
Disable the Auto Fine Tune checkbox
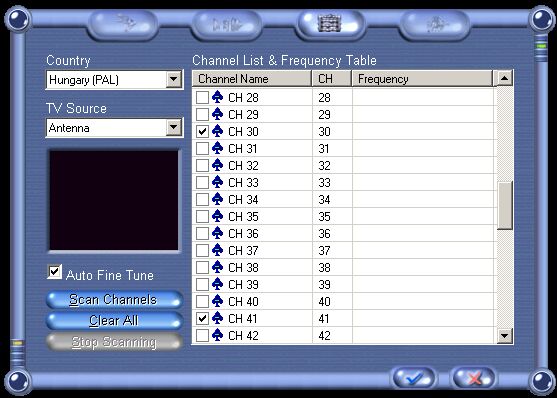point(54,272)
